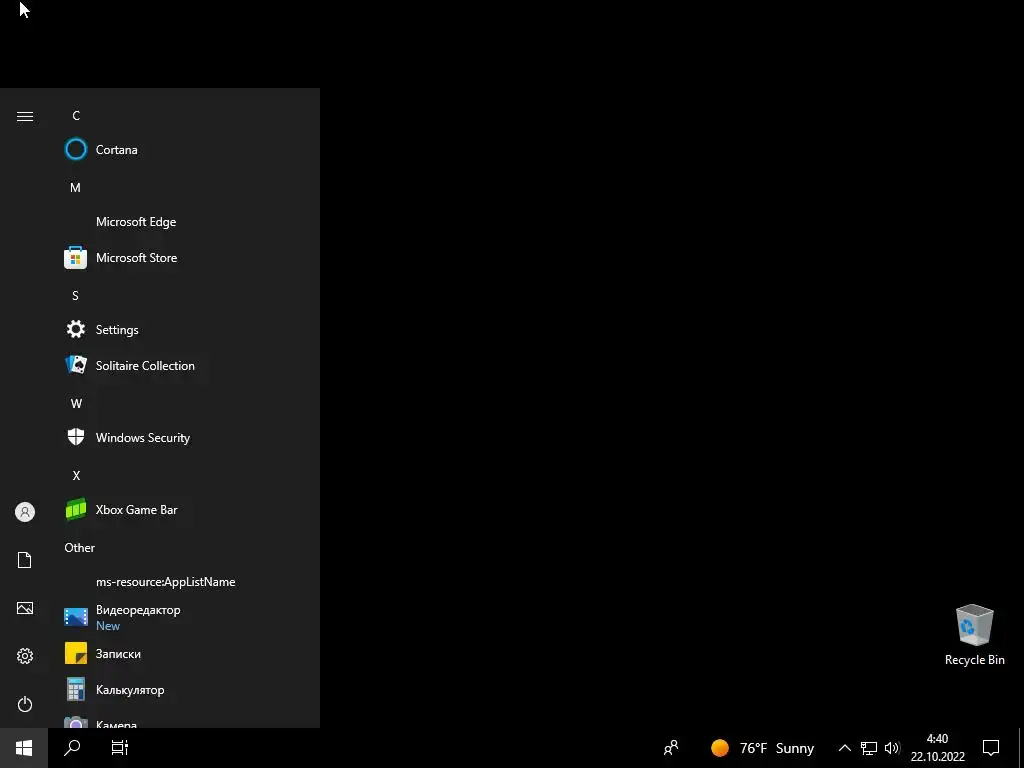Open Action Center notifications icon
Image resolution: width=1024 pixels, height=768 pixels.
(991, 748)
